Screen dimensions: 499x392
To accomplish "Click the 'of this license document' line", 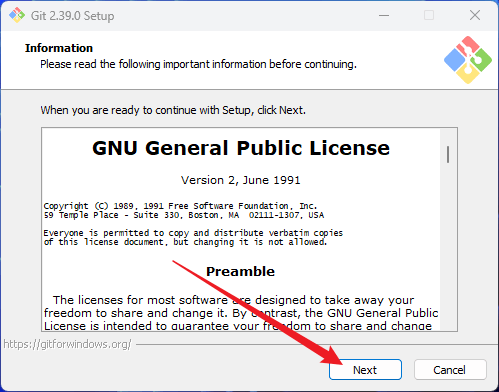I will pyautogui.click(x=185, y=242).
